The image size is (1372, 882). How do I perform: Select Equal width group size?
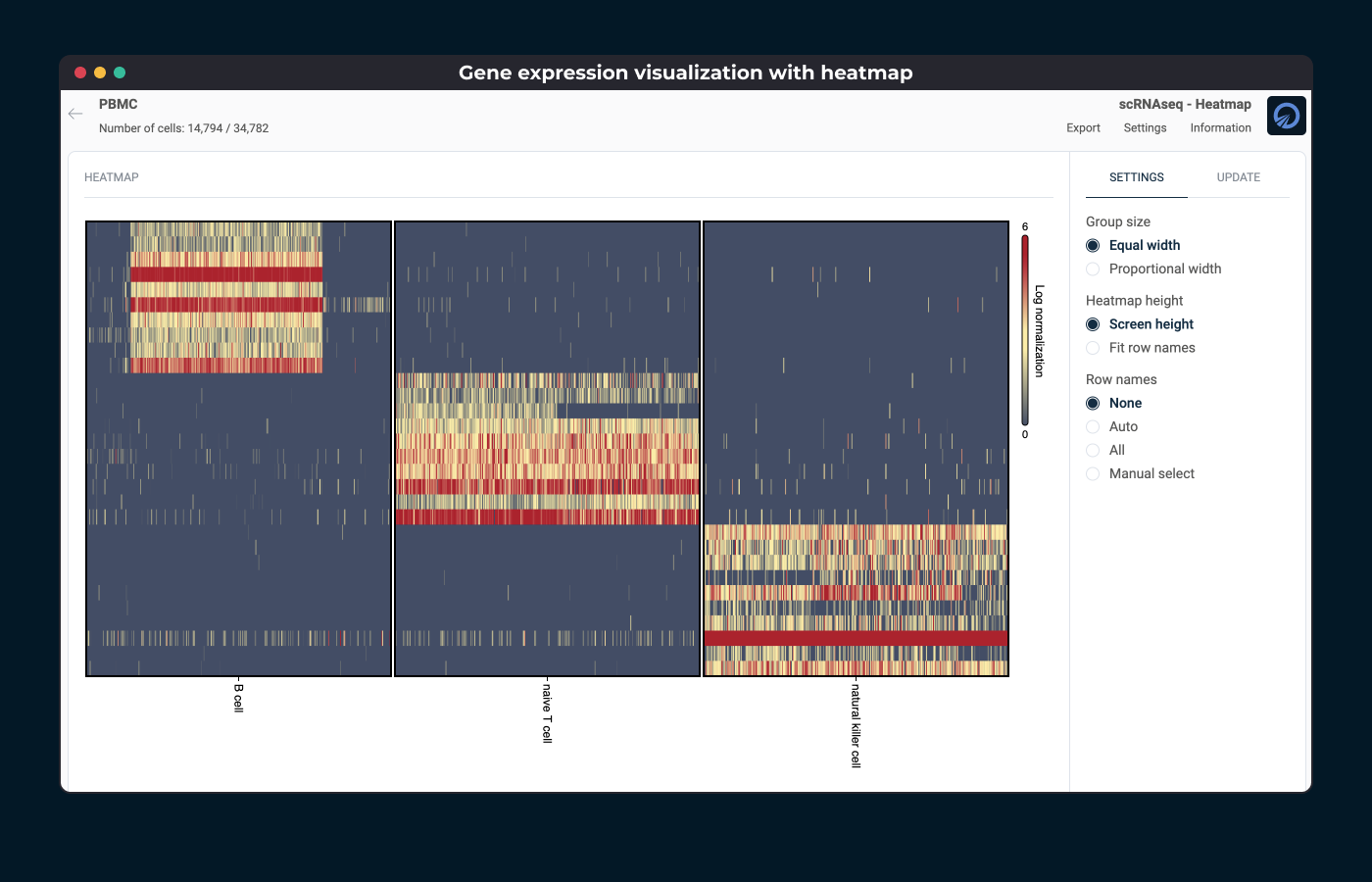[1093, 246]
